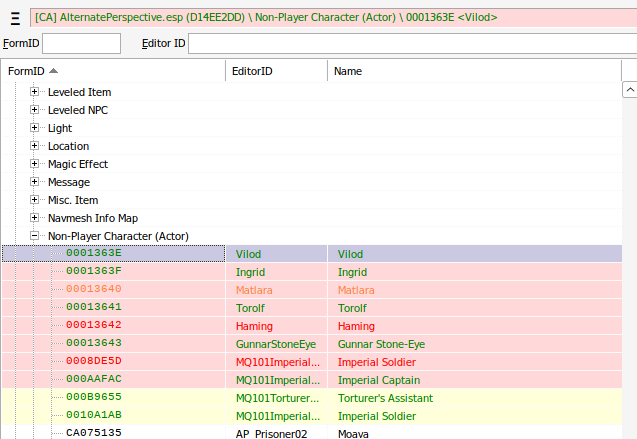Viewport: 637px width, 439px height.
Task: Expand the Navmesh Info Map group
Action: [x=35, y=218]
